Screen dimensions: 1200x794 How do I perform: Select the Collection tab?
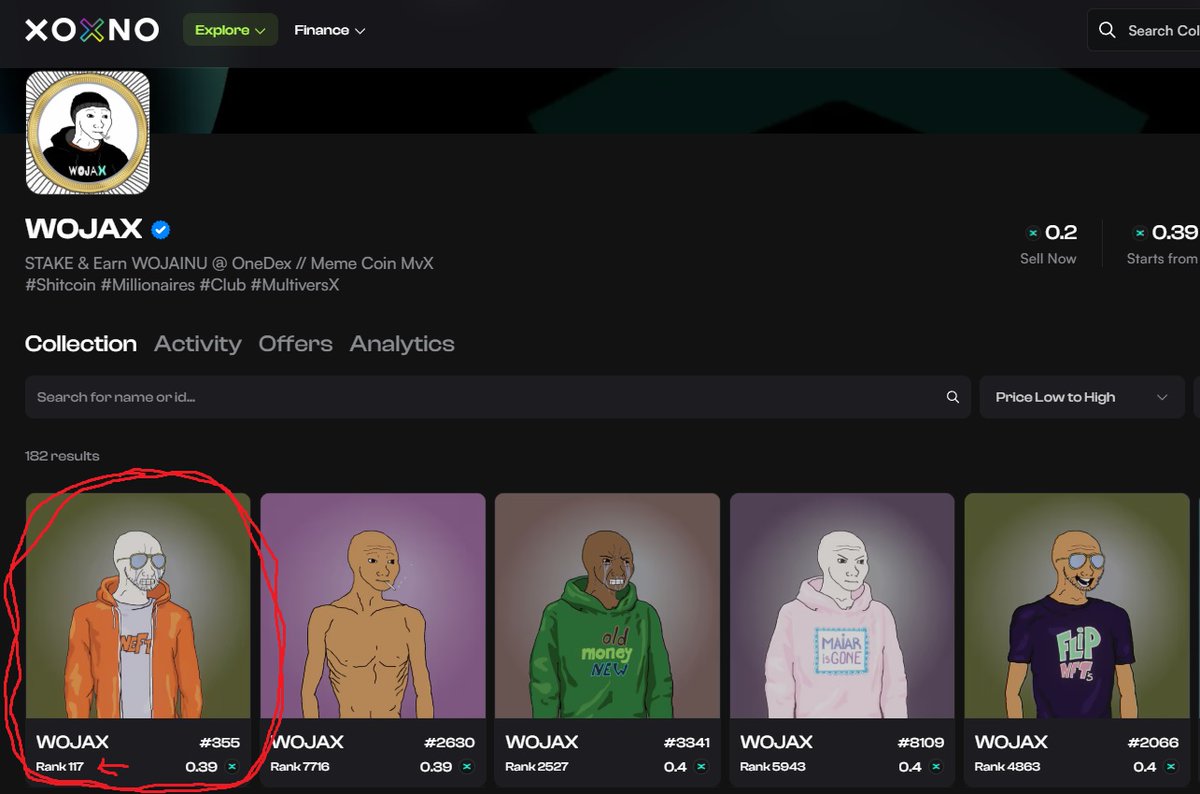tap(81, 344)
